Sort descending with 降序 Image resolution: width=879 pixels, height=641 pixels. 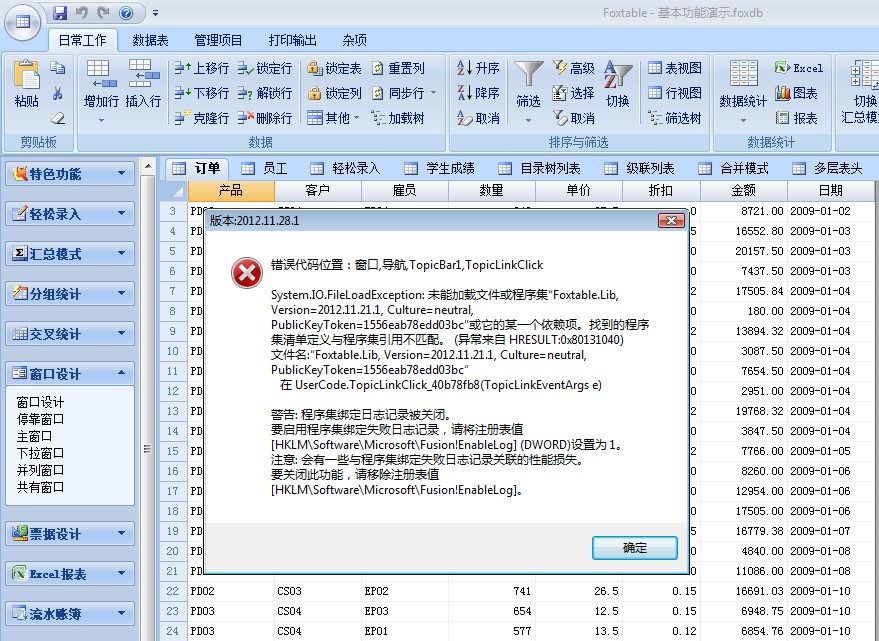pyautogui.click(x=478, y=93)
